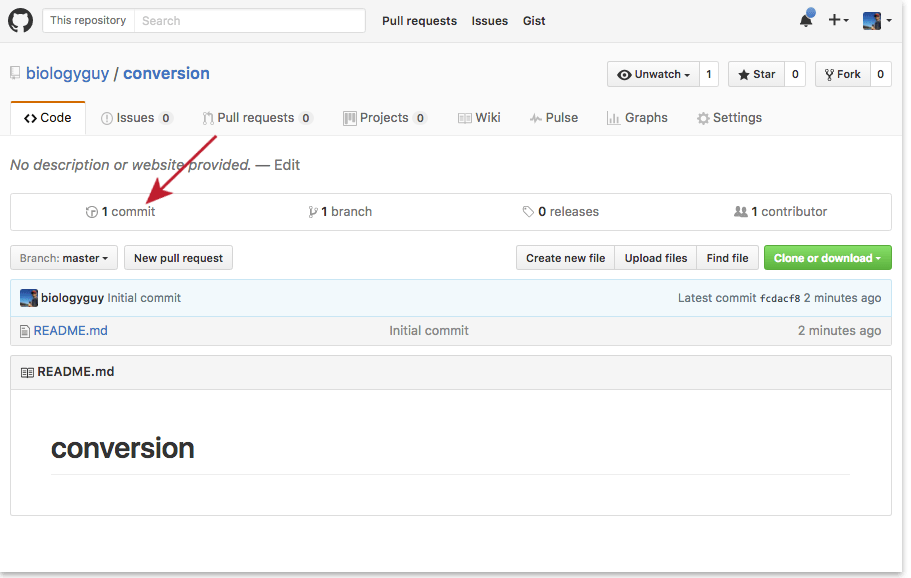The width and height of the screenshot is (911, 578).
Task: Open the Branch: master dropdown
Action: click(63, 257)
